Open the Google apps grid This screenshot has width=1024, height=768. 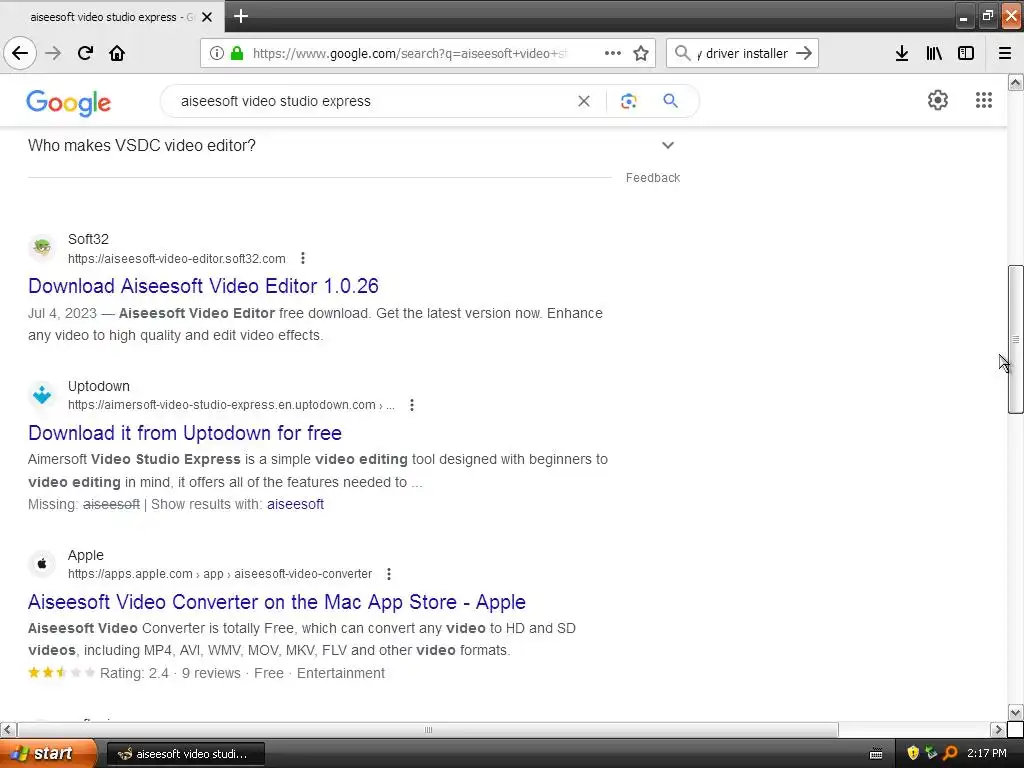[984, 100]
